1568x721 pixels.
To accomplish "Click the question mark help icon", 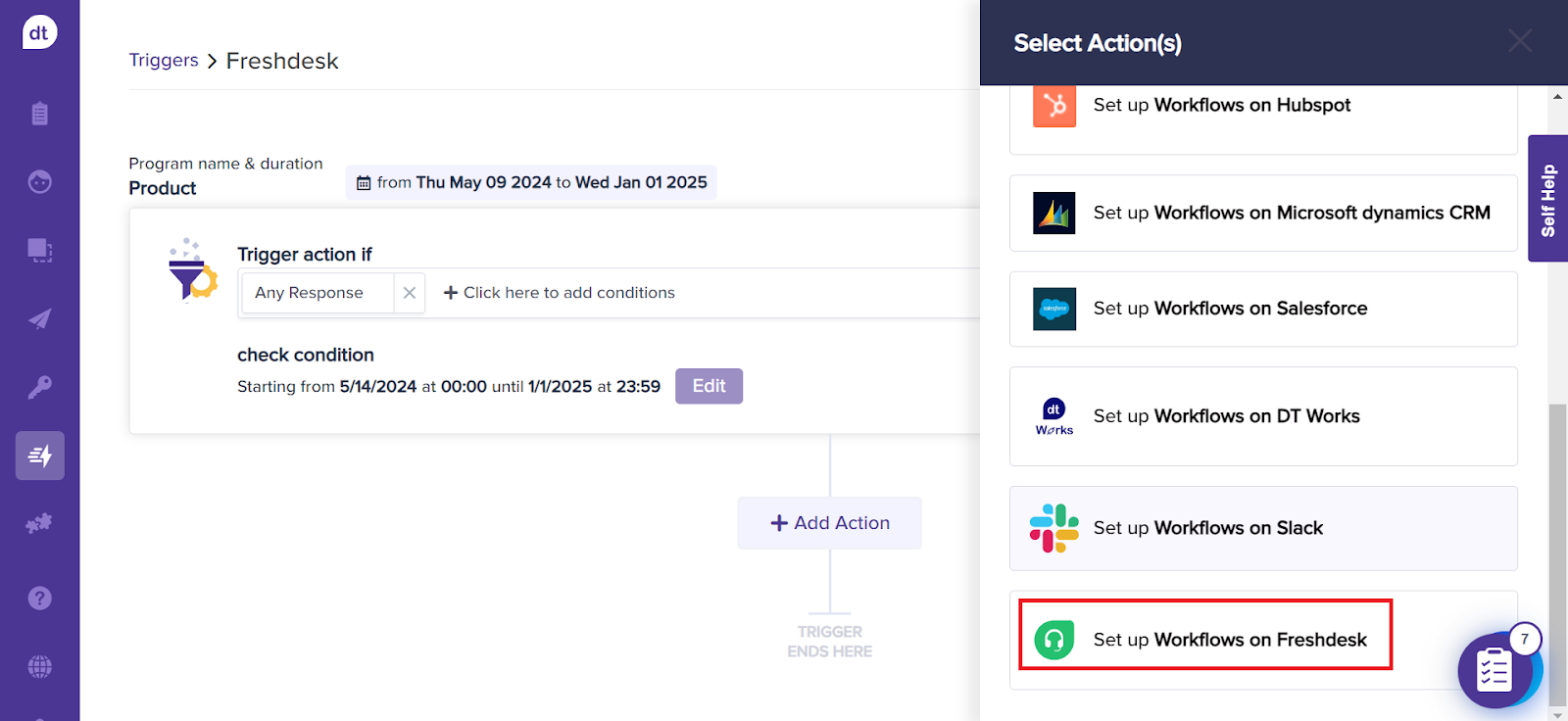I will click(39, 598).
